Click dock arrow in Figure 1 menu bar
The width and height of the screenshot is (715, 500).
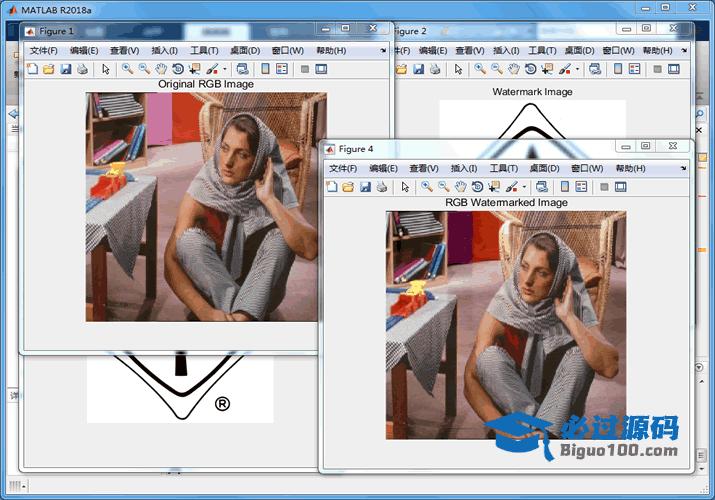pyautogui.click(x=383, y=51)
